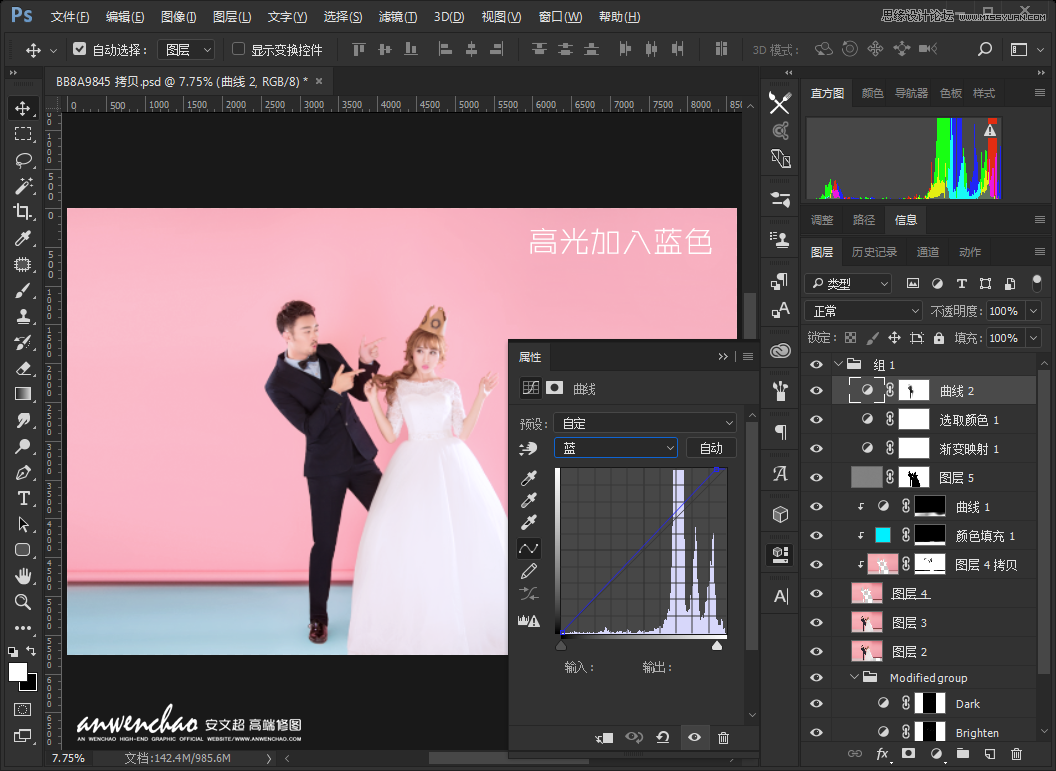Click the trash icon to delete the adjustment
Viewport: 1056px width, 771px height.
(723, 737)
